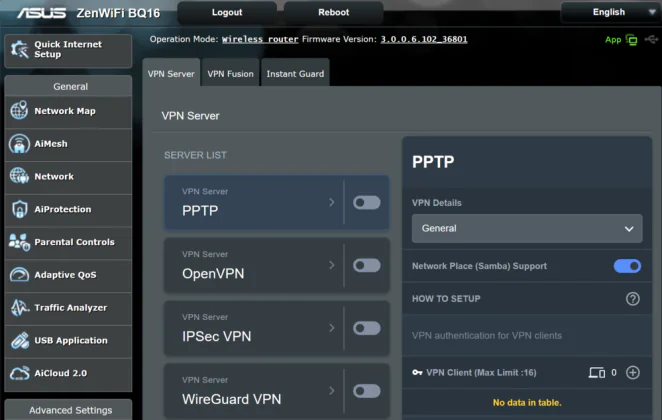This screenshot has height=420, width=662.
Task: Click the USB Application icon
Action: pos(19,340)
